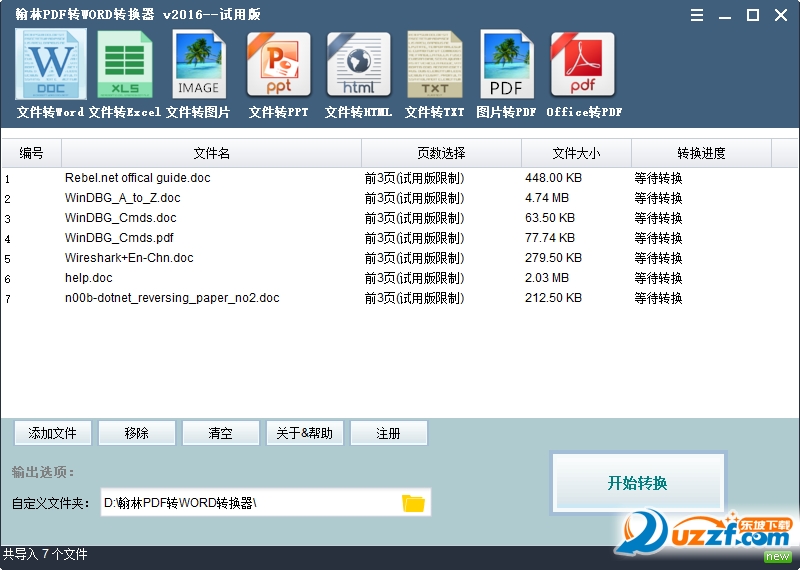Select the 文件转TXT conversion icon
Screen dimensions: 800x570
tap(435, 64)
